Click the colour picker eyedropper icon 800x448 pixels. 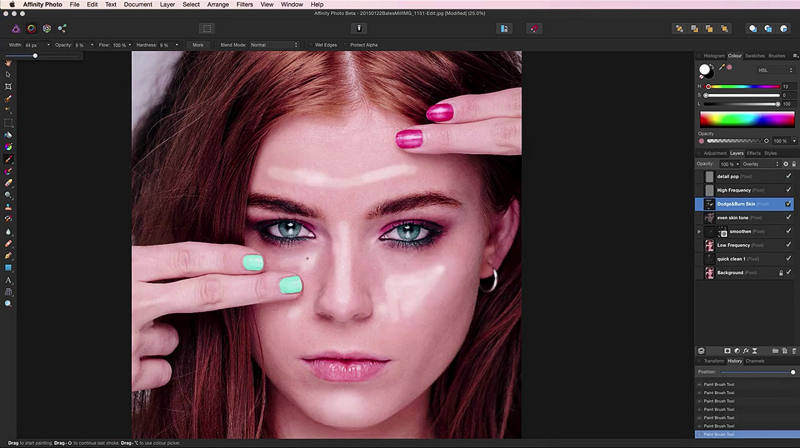tap(721, 67)
